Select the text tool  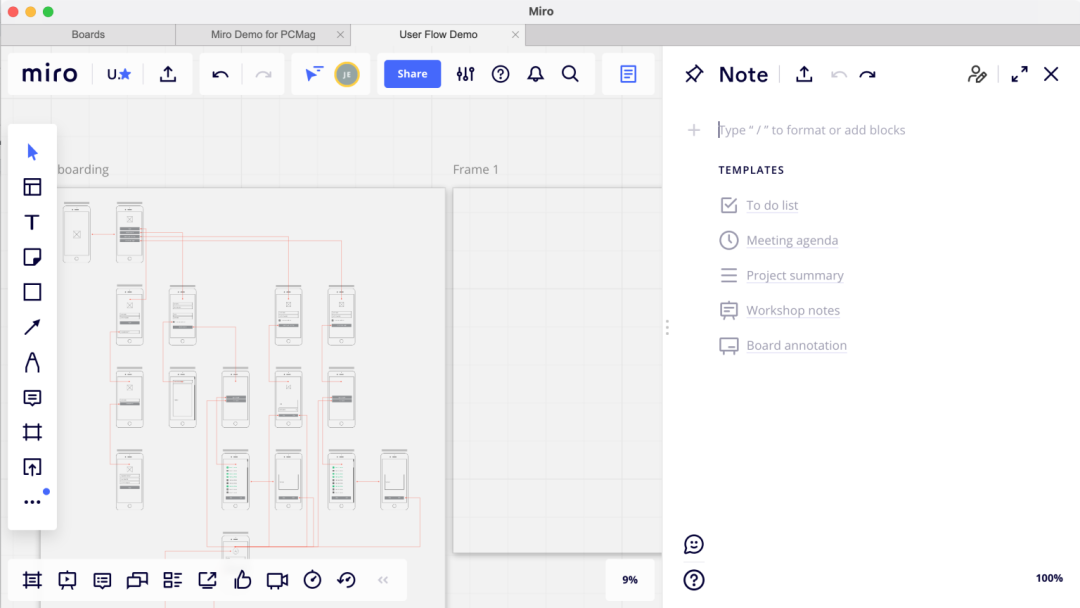pyautogui.click(x=32, y=222)
